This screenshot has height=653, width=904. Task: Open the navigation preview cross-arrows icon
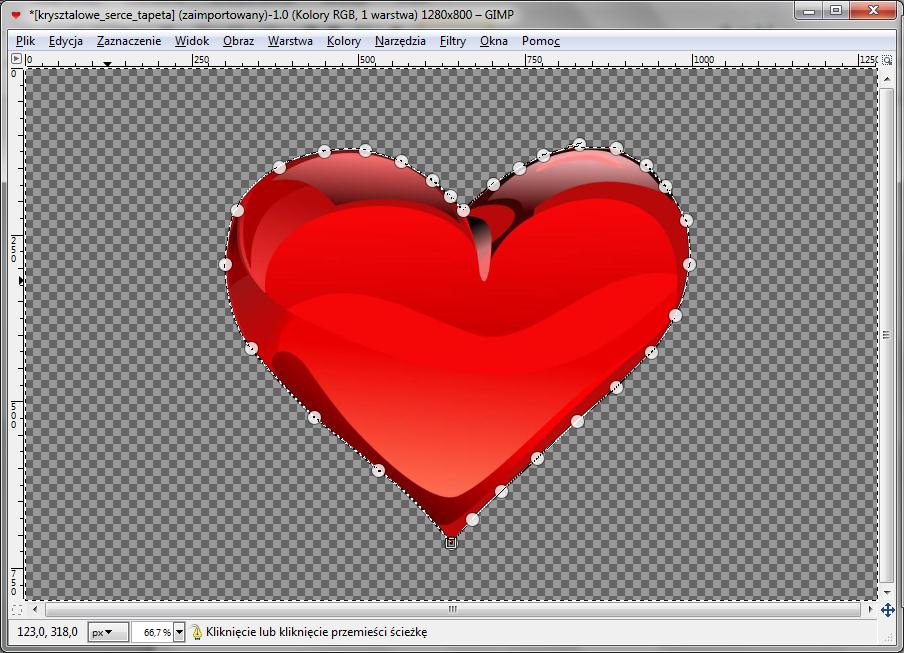pyautogui.click(x=887, y=609)
